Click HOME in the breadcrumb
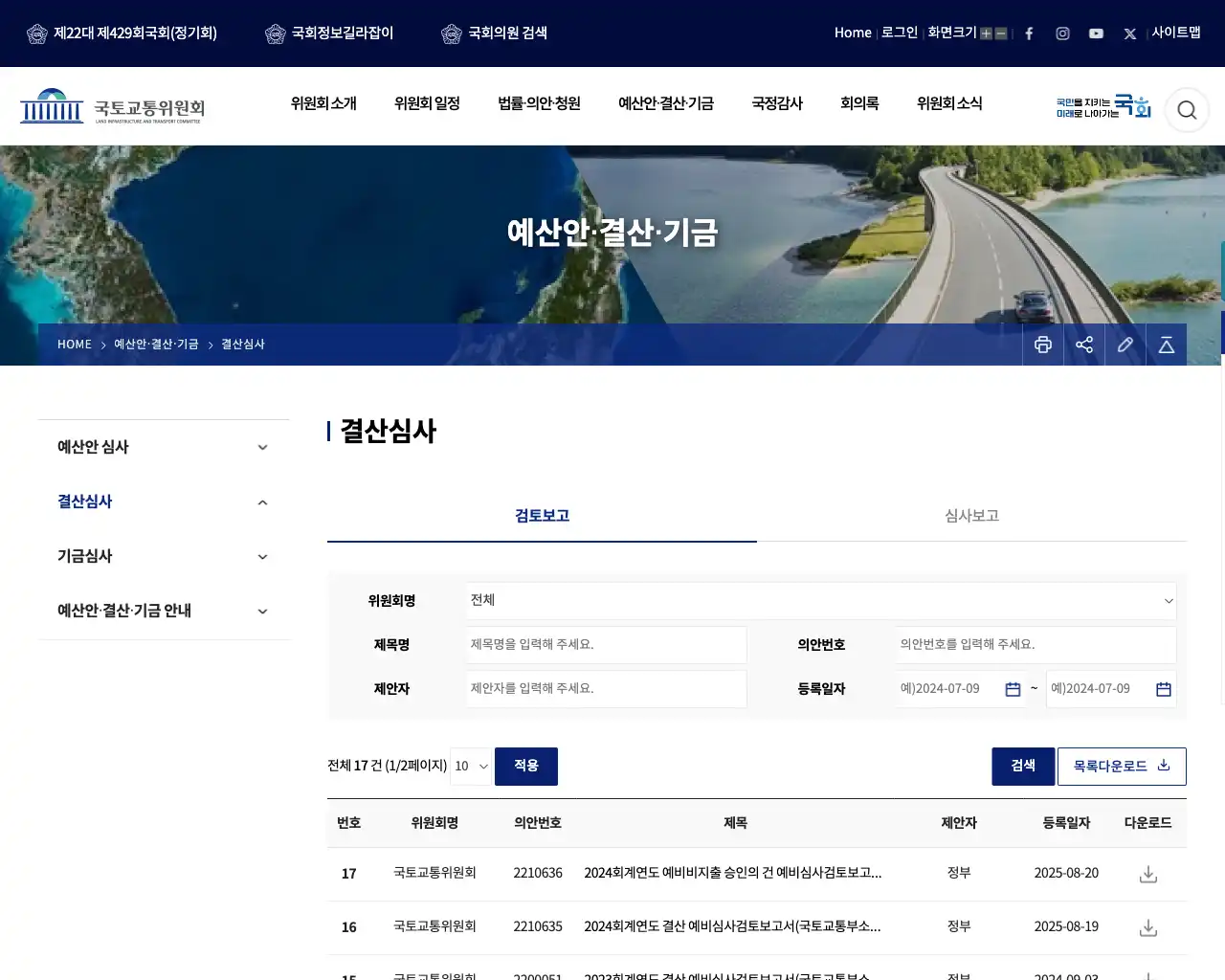 pos(75,345)
